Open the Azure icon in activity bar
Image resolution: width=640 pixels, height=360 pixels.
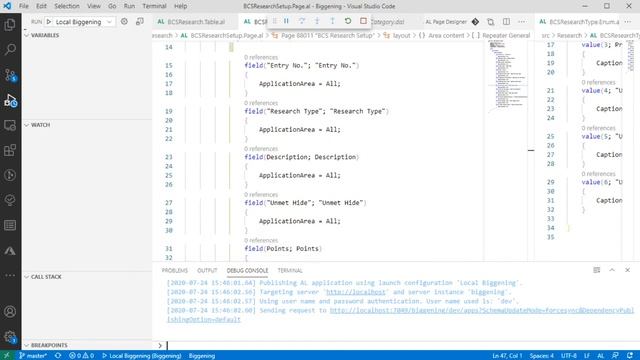10,251
